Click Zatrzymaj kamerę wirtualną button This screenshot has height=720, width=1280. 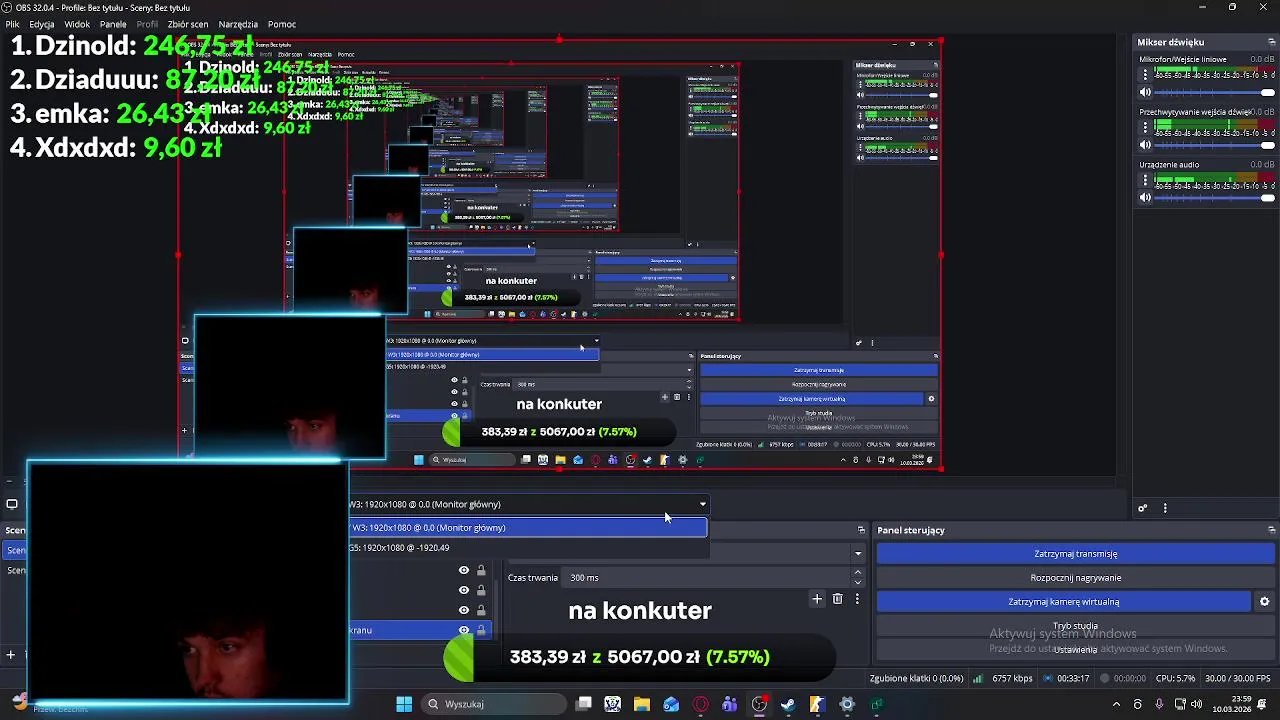coord(1064,602)
